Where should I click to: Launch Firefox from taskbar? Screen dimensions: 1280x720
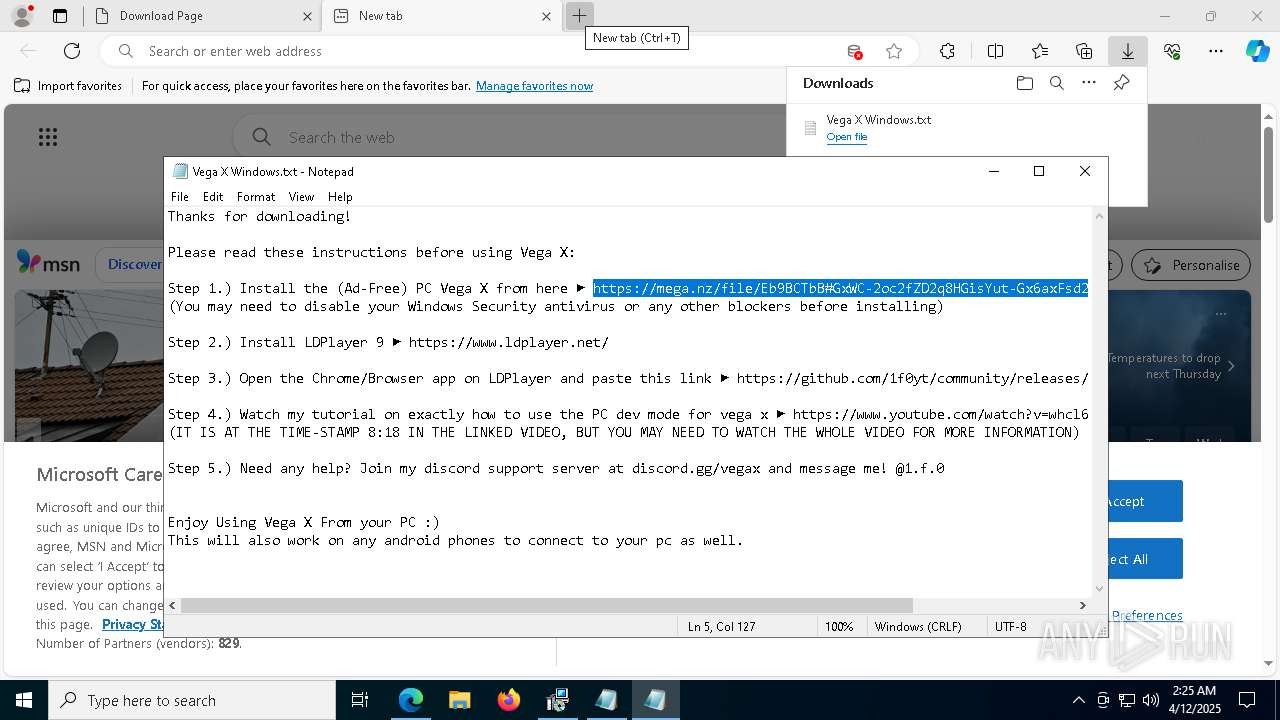[508, 700]
